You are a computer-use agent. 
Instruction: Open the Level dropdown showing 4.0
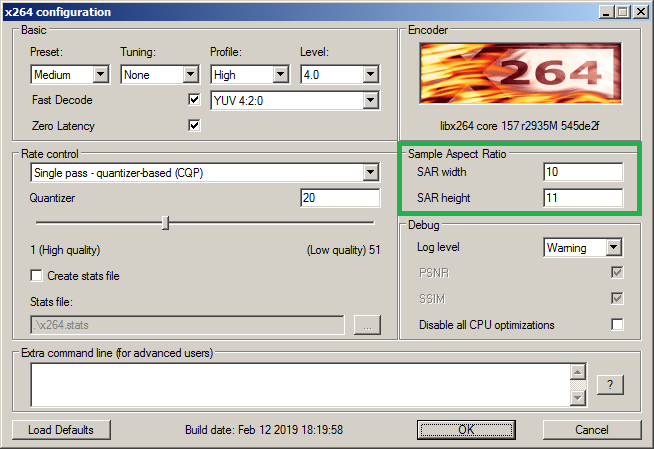click(x=340, y=75)
